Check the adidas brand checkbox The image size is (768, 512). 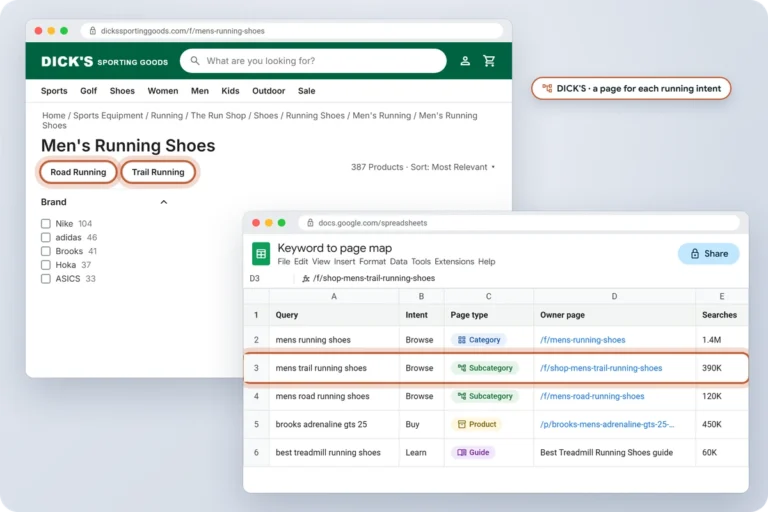click(x=46, y=237)
